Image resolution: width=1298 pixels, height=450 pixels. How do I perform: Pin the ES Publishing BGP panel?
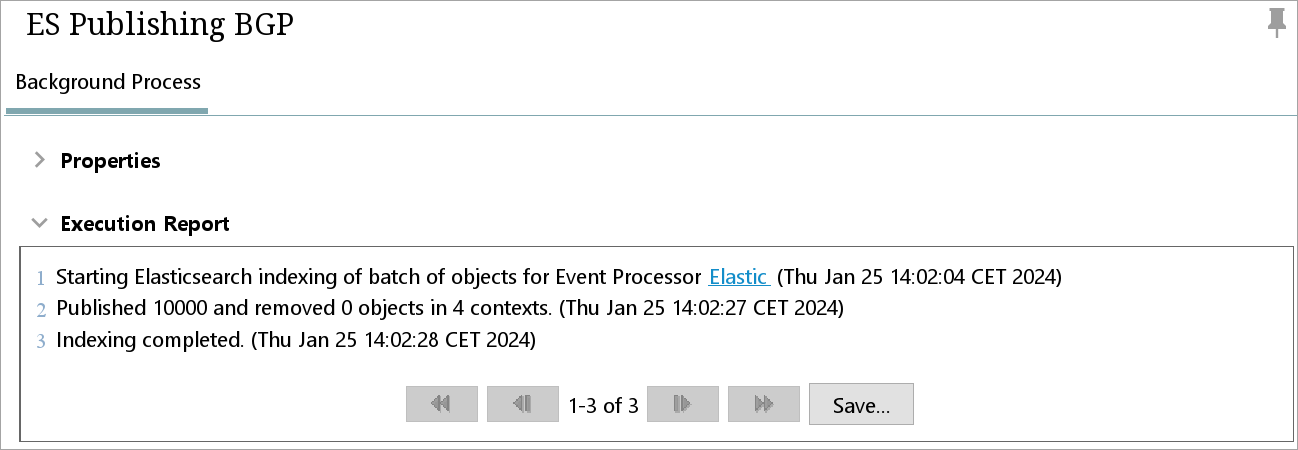click(x=1276, y=23)
